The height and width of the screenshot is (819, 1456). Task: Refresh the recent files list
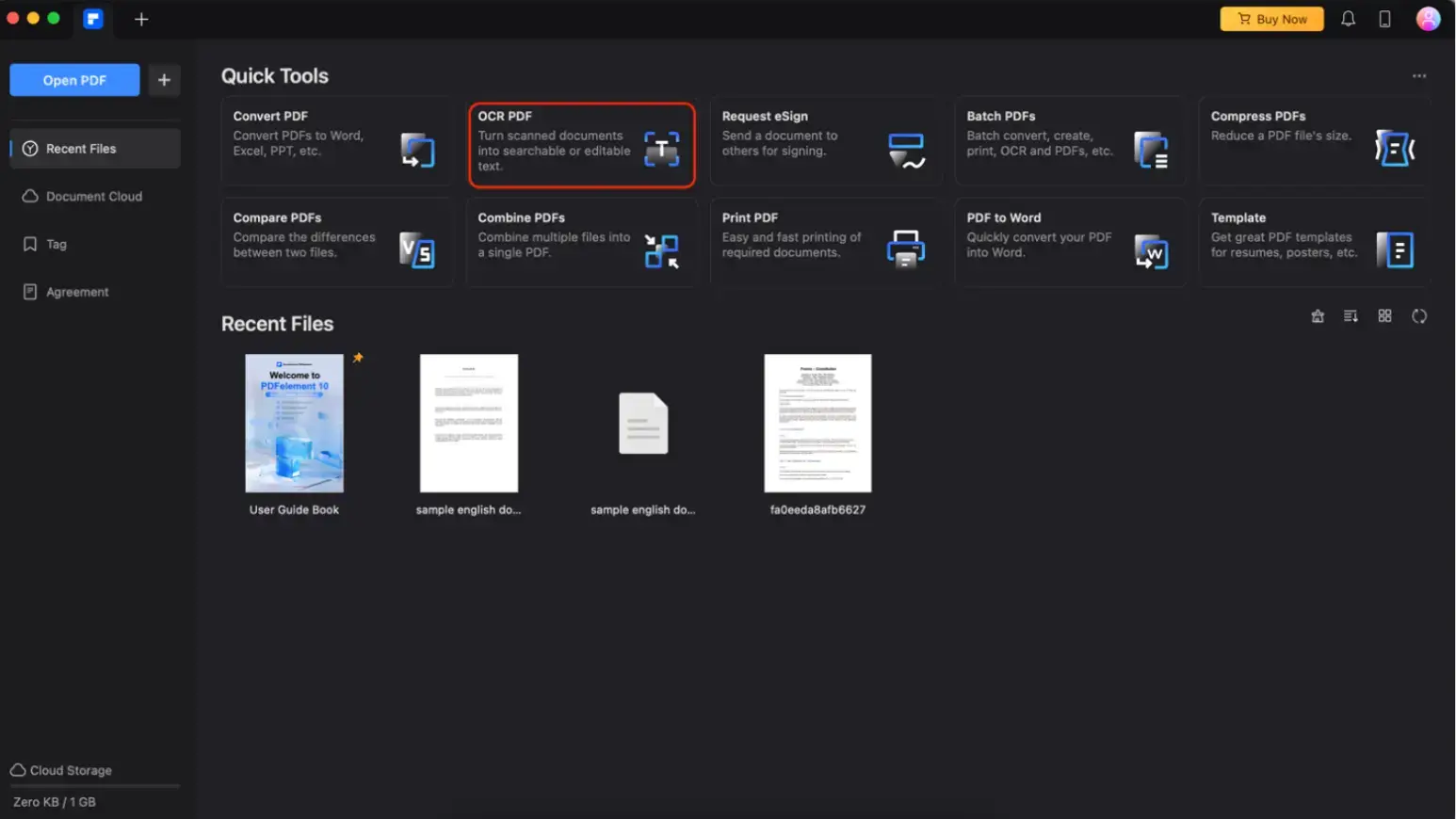click(1419, 315)
